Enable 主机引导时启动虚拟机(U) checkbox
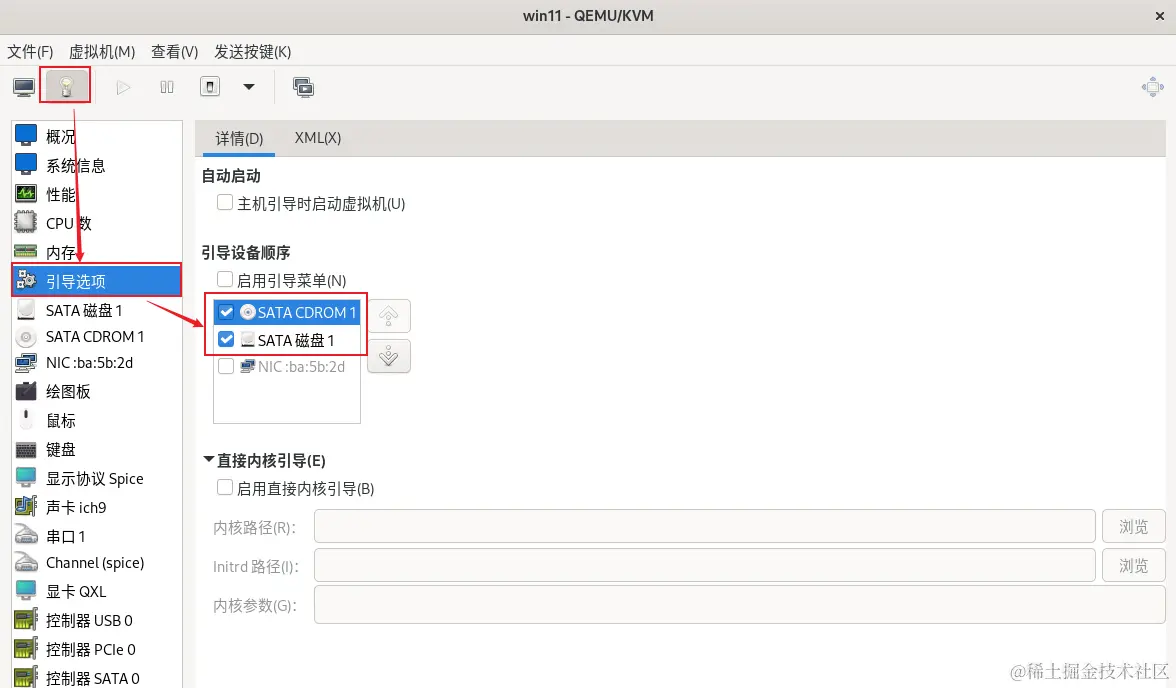The width and height of the screenshot is (1176, 688). tap(224, 203)
